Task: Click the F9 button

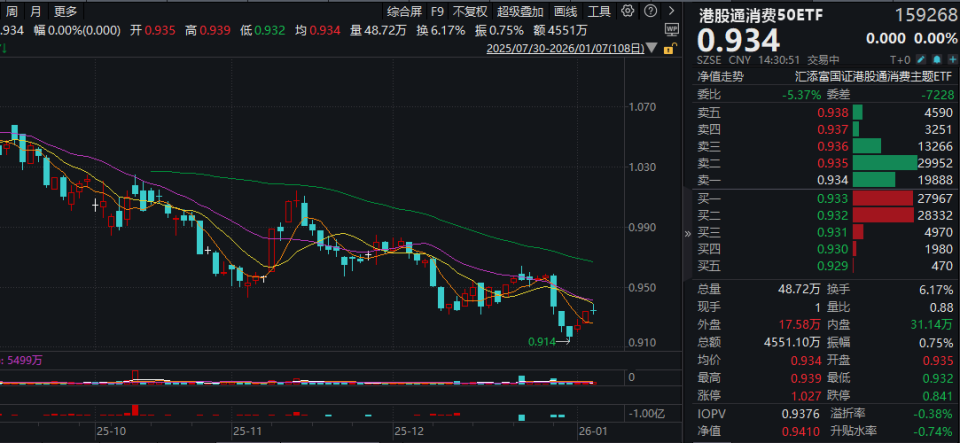Action: pyautogui.click(x=437, y=11)
